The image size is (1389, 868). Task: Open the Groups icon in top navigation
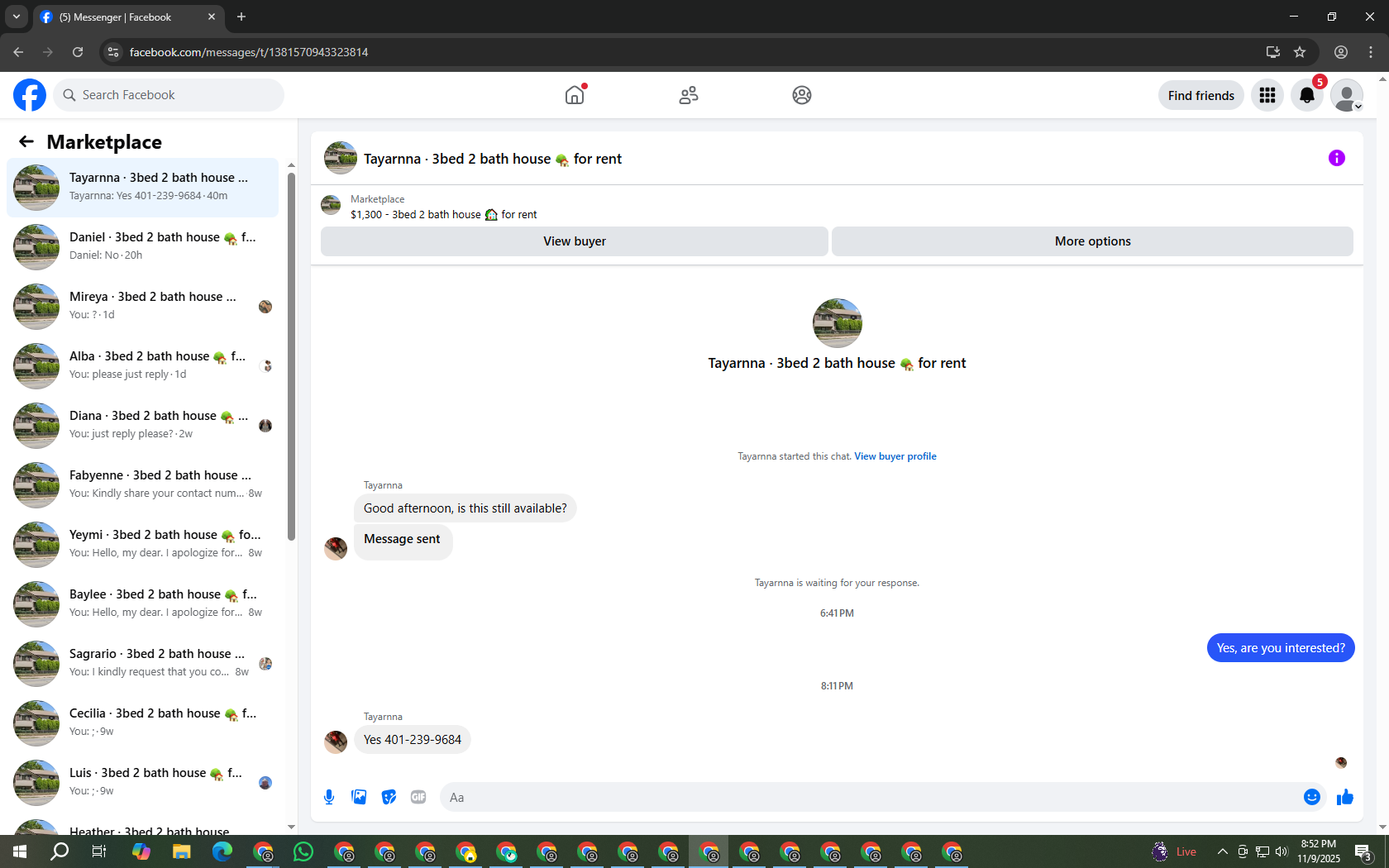[802, 95]
